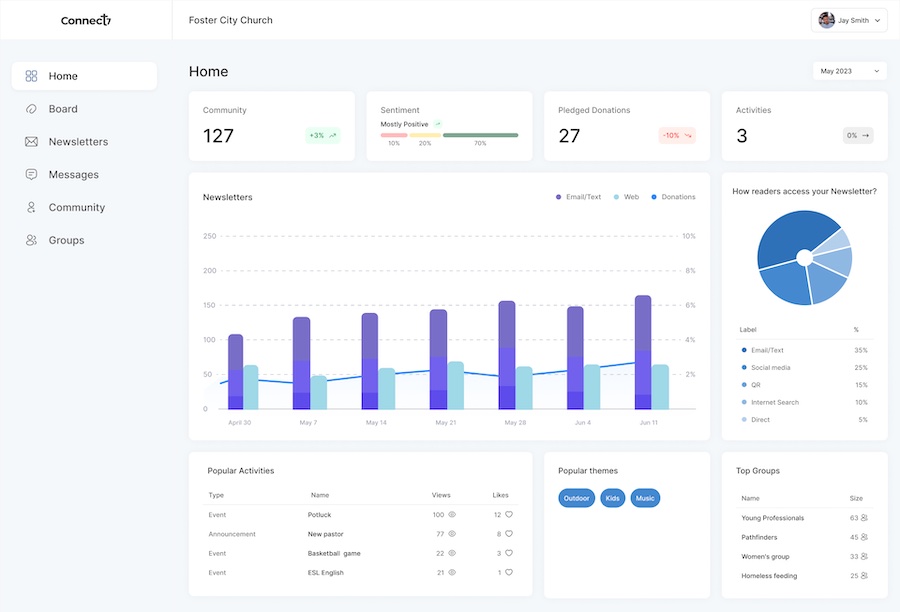This screenshot has width=900, height=612.
Task: Click the -10% pledged donations badge
Action: [x=677, y=135]
